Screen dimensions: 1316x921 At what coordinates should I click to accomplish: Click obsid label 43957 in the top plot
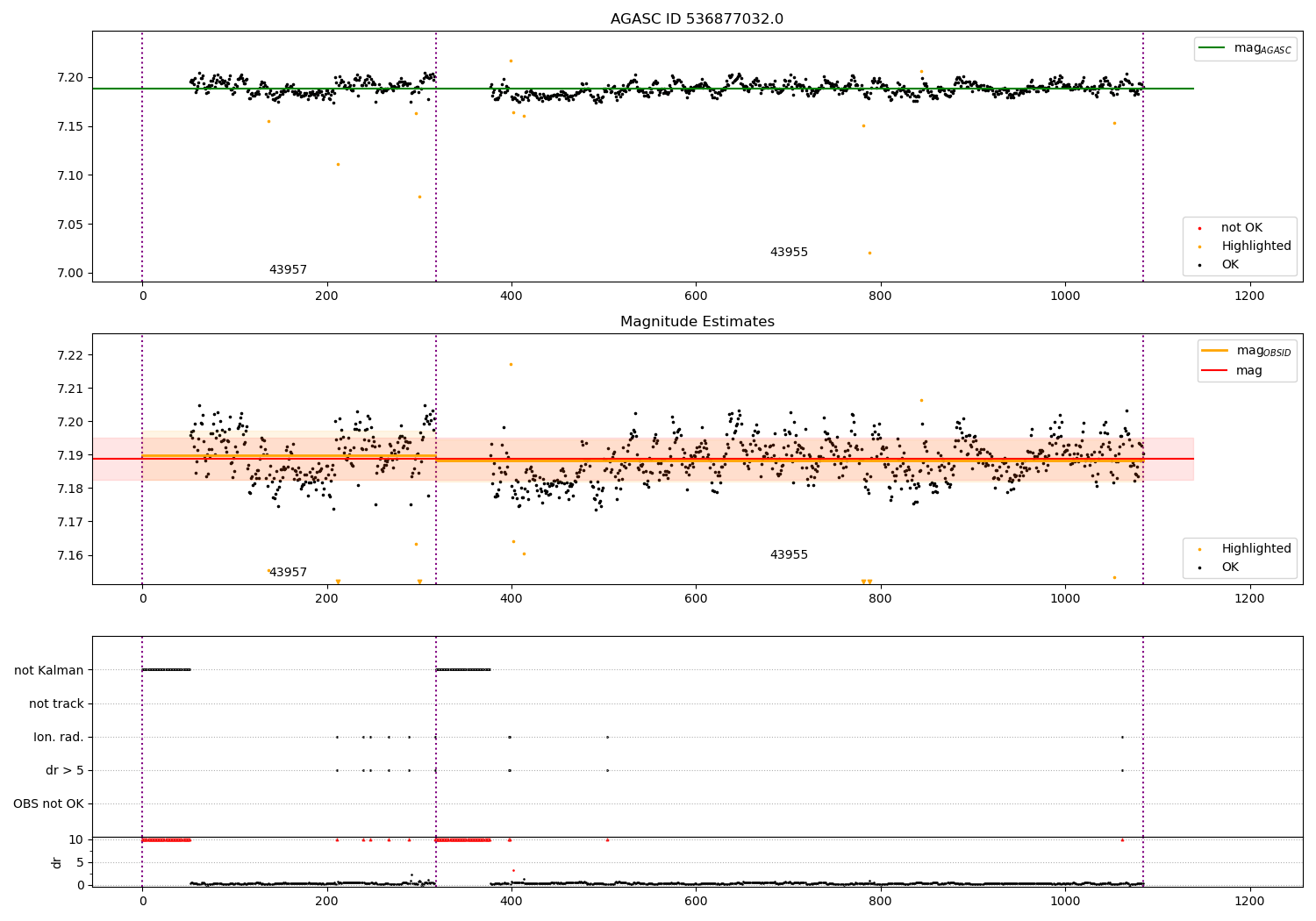(288, 270)
